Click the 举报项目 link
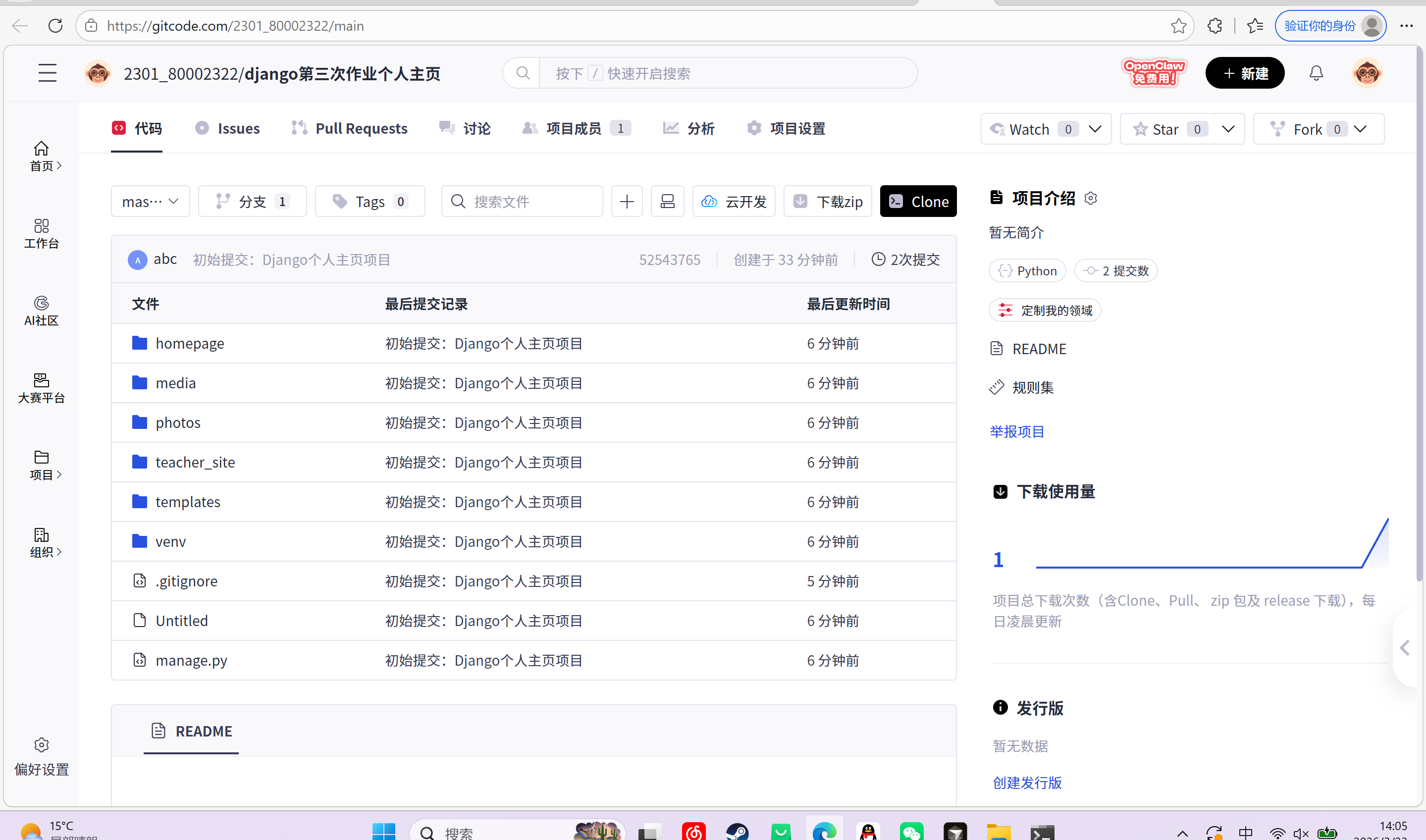Viewport: 1426px width, 840px height. (1017, 432)
